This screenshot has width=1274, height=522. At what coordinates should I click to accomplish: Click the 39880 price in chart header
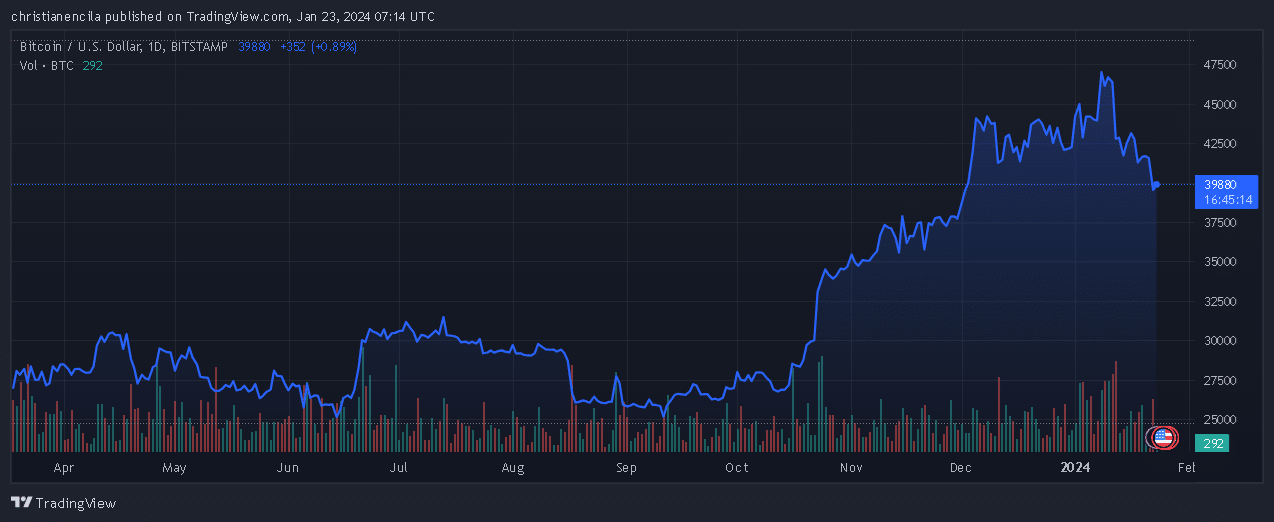pyautogui.click(x=254, y=46)
